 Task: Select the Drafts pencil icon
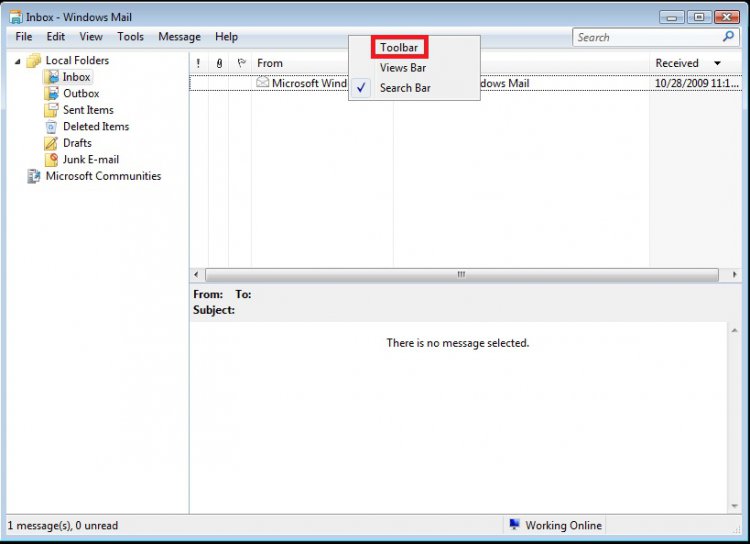(51, 143)
